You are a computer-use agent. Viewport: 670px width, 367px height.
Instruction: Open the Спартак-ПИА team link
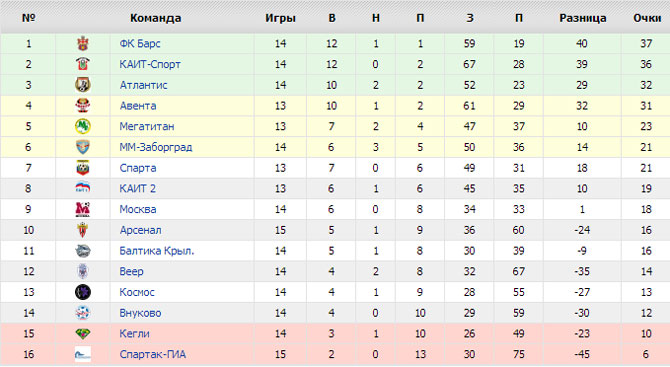pyautogui.click(x=153, y=355)
